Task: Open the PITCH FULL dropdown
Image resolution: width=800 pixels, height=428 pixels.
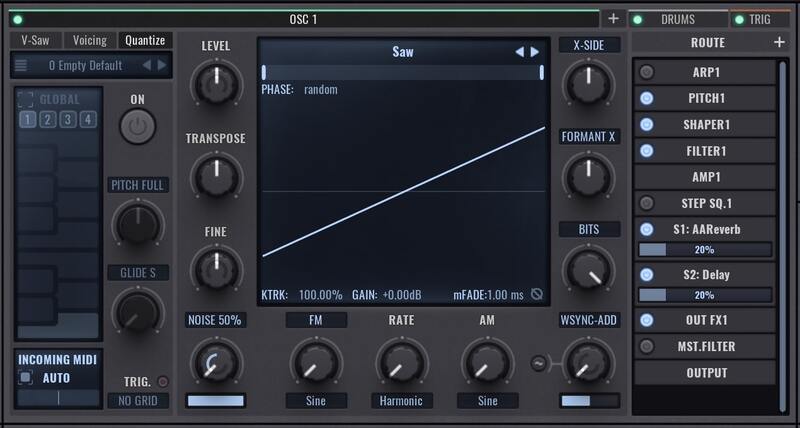Action: click(138, 185)
